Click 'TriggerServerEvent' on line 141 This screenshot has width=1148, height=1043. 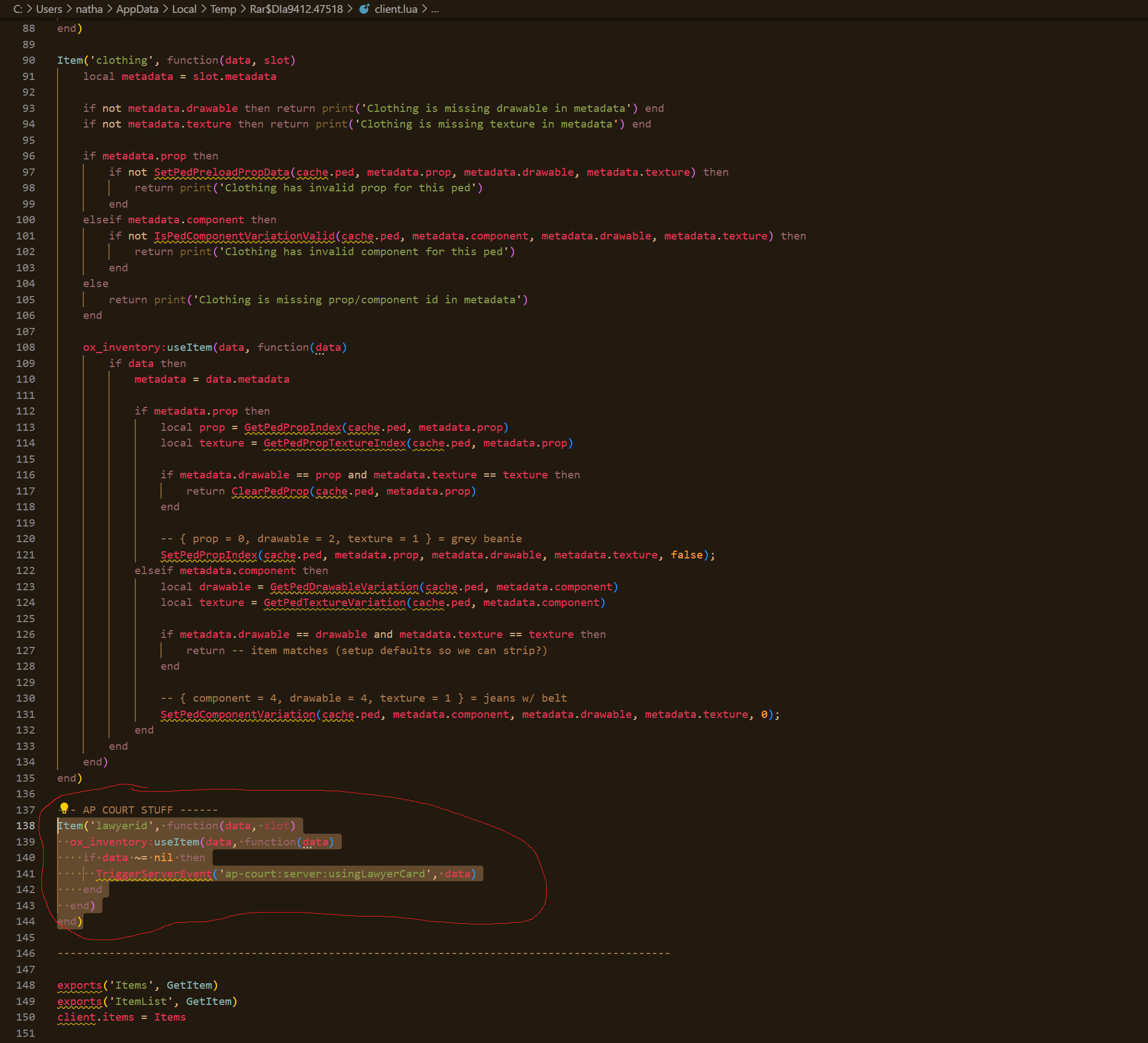[x=154, y=874]
